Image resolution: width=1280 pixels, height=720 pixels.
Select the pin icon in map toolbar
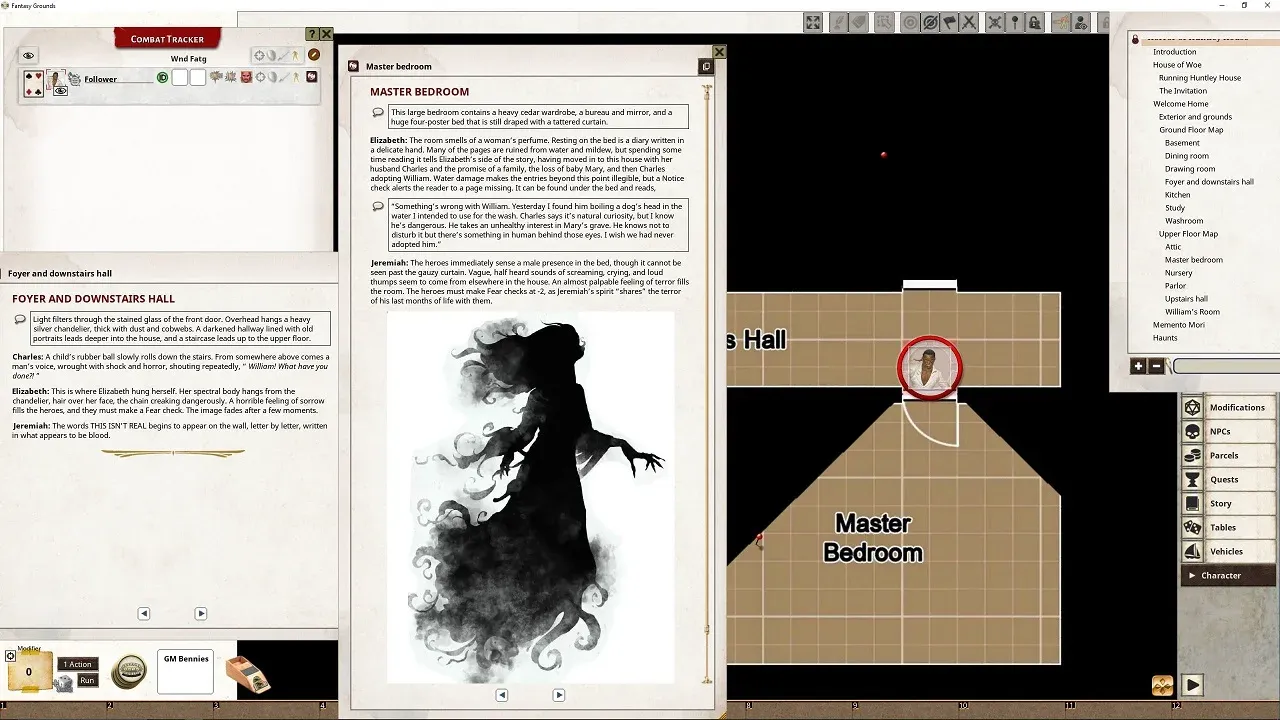[x=1014, y=23]
